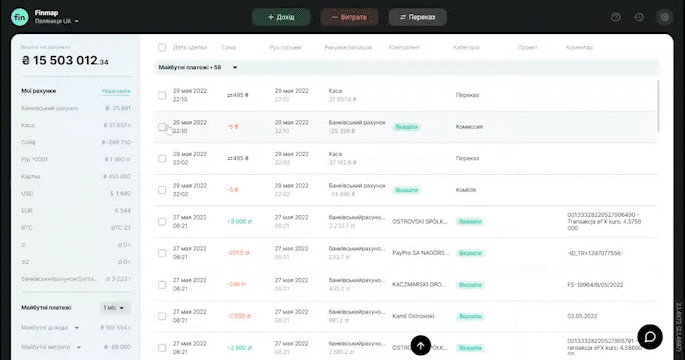685x360 pixels.
Task: Select the Каса account in sidebar
Action: [x=76, y=125]
